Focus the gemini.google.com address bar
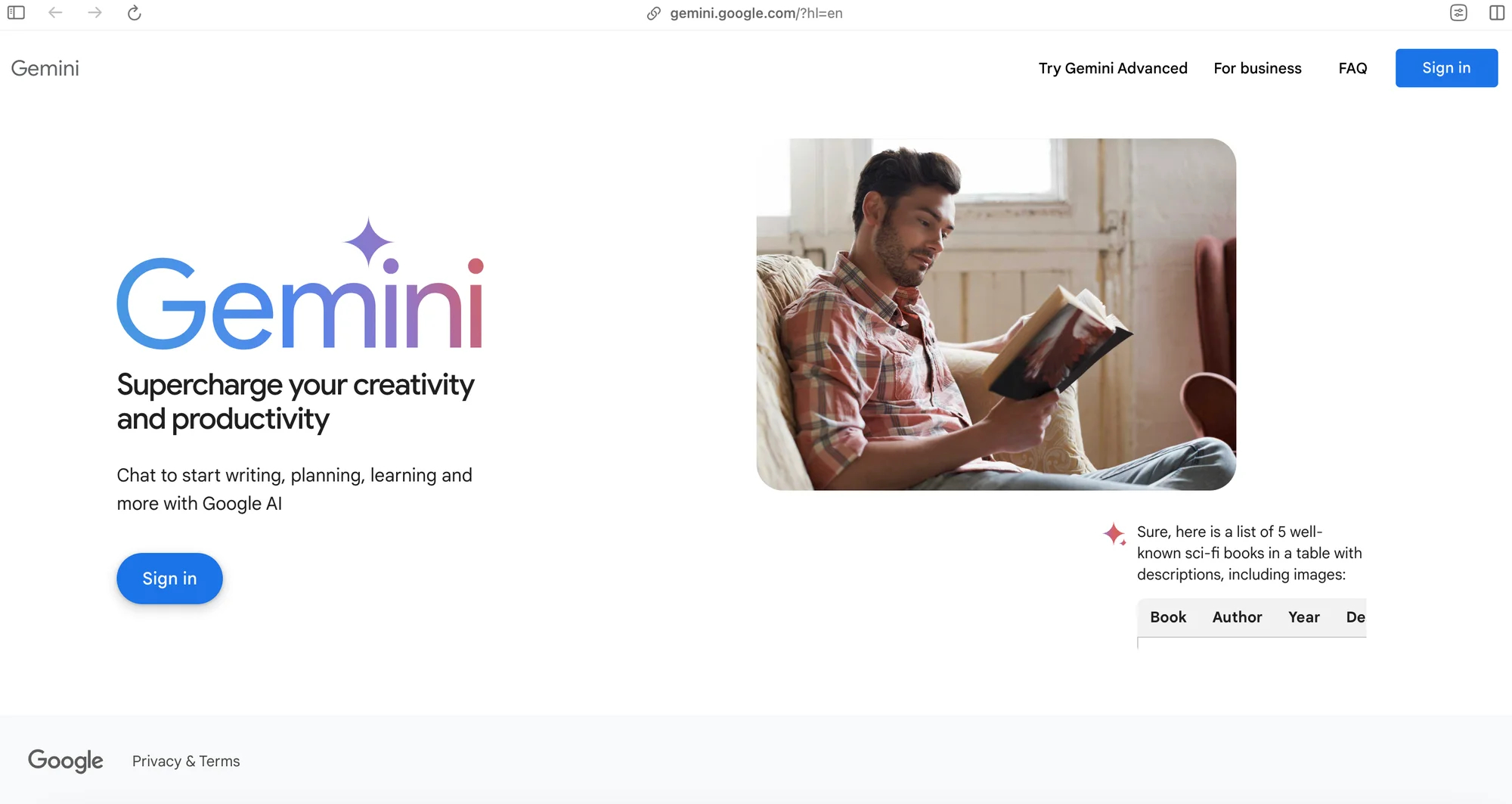This screenshot has width=1512, height=804. pos(756,14)
